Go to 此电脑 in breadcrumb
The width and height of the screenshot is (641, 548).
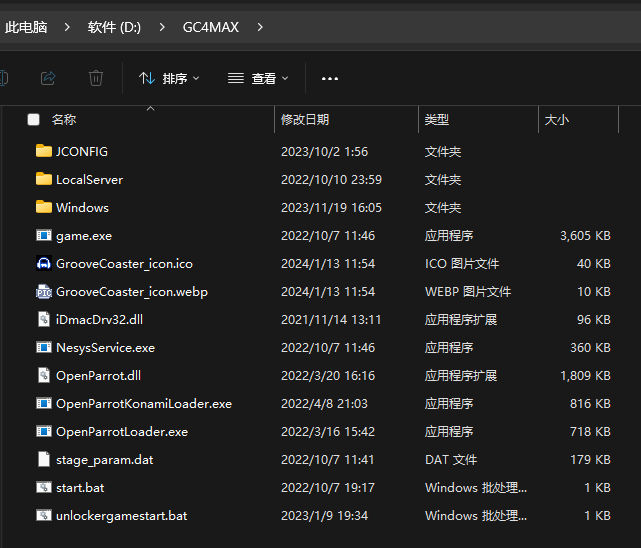pos(26,27)
